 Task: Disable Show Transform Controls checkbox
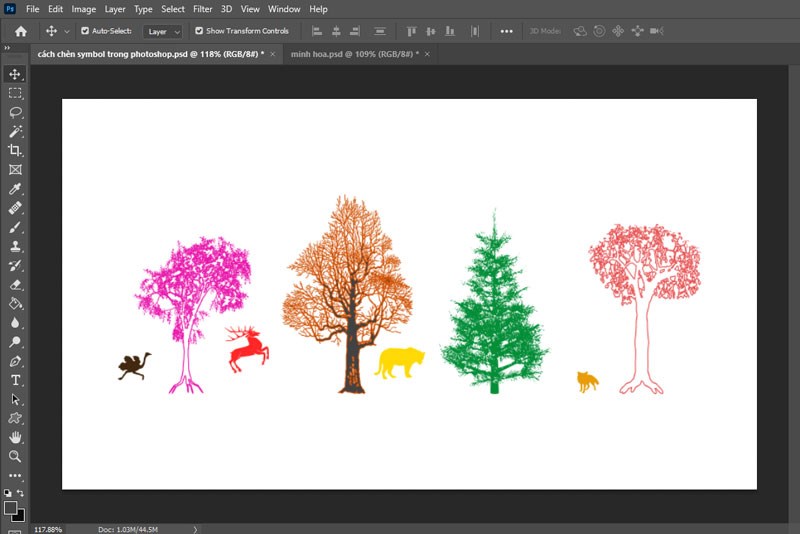[x=199, y=31]
